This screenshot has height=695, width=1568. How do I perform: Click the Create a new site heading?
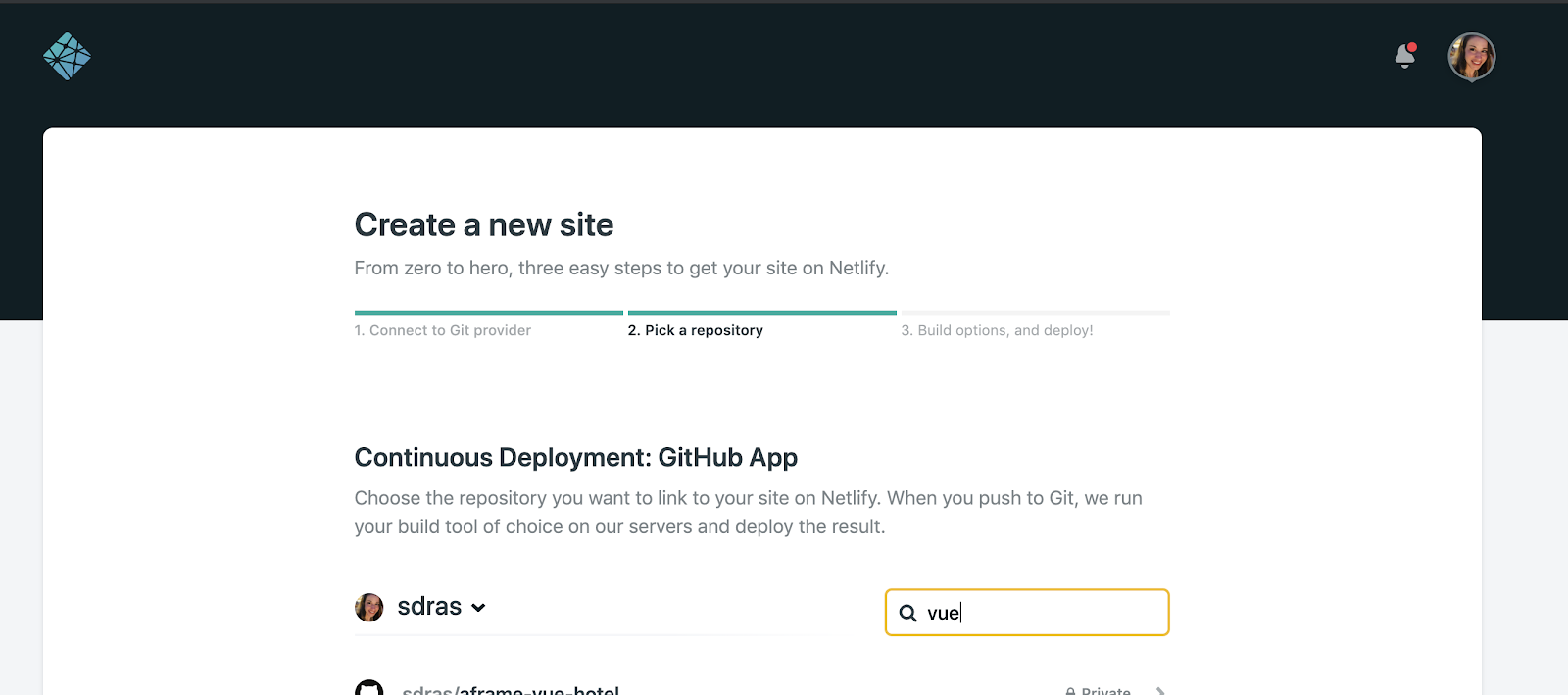(483, 224)
